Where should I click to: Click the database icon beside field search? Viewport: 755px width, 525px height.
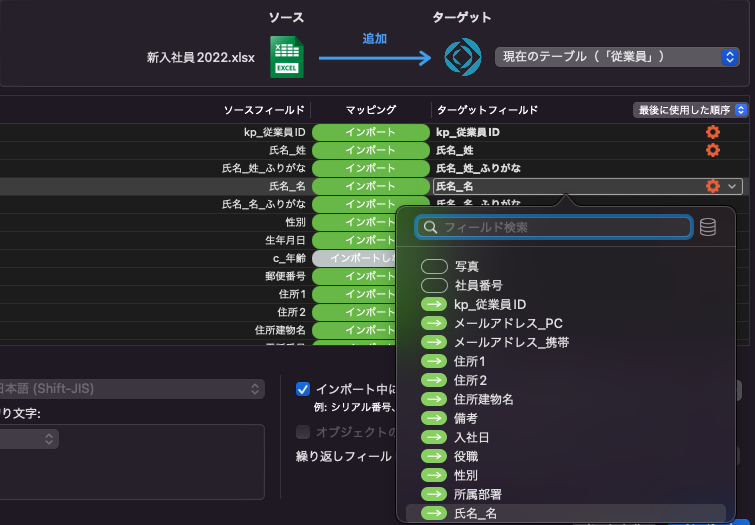708,227
